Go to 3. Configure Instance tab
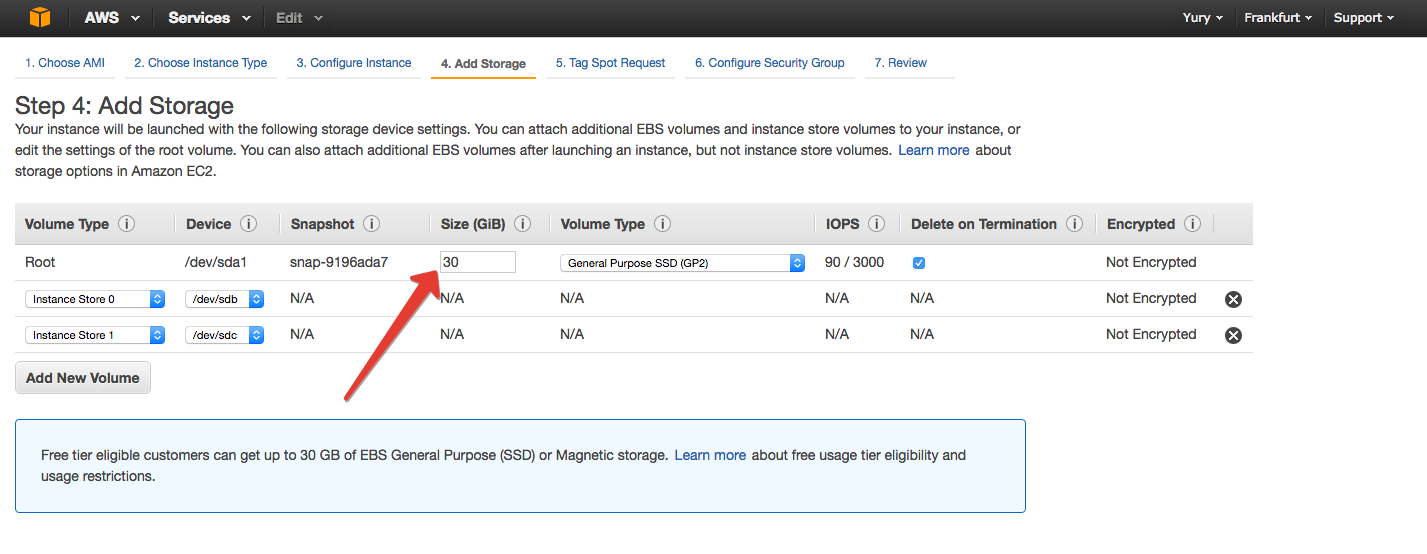The image size is (1427, 554). [x=354, y=63]
